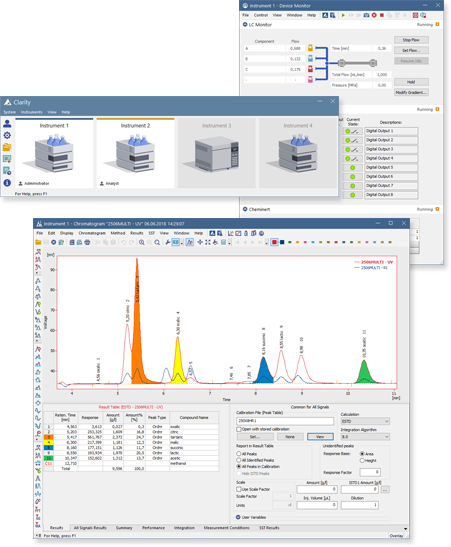Viewport: 451px width, 547px height.
Task: Click the open folder icon in Chromatogram toolbar
Action: tap(38, 242)
